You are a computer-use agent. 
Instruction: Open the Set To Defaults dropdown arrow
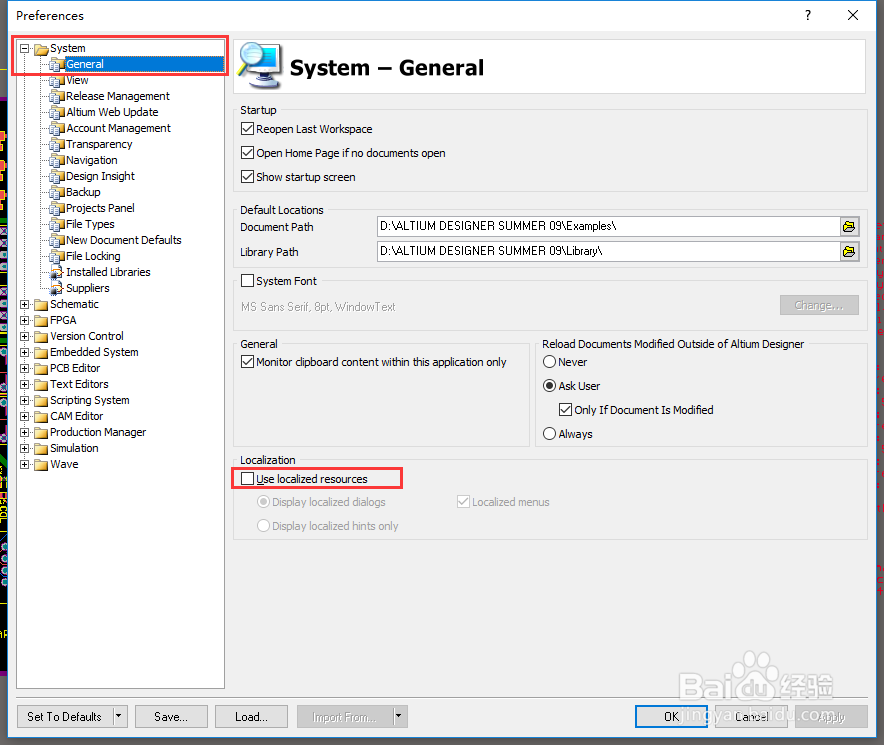click(x=120, y=716)
